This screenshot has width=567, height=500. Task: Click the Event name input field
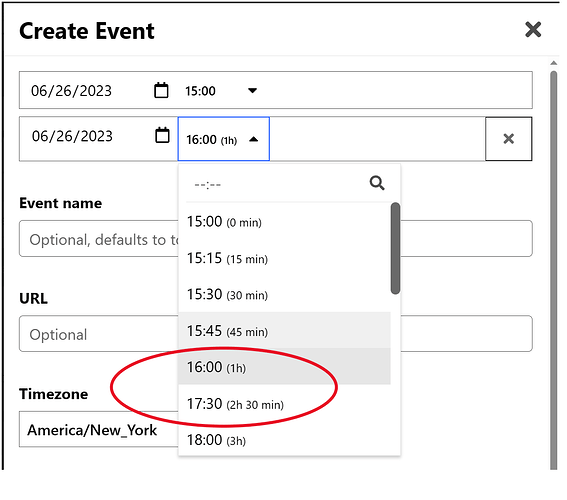276,239
